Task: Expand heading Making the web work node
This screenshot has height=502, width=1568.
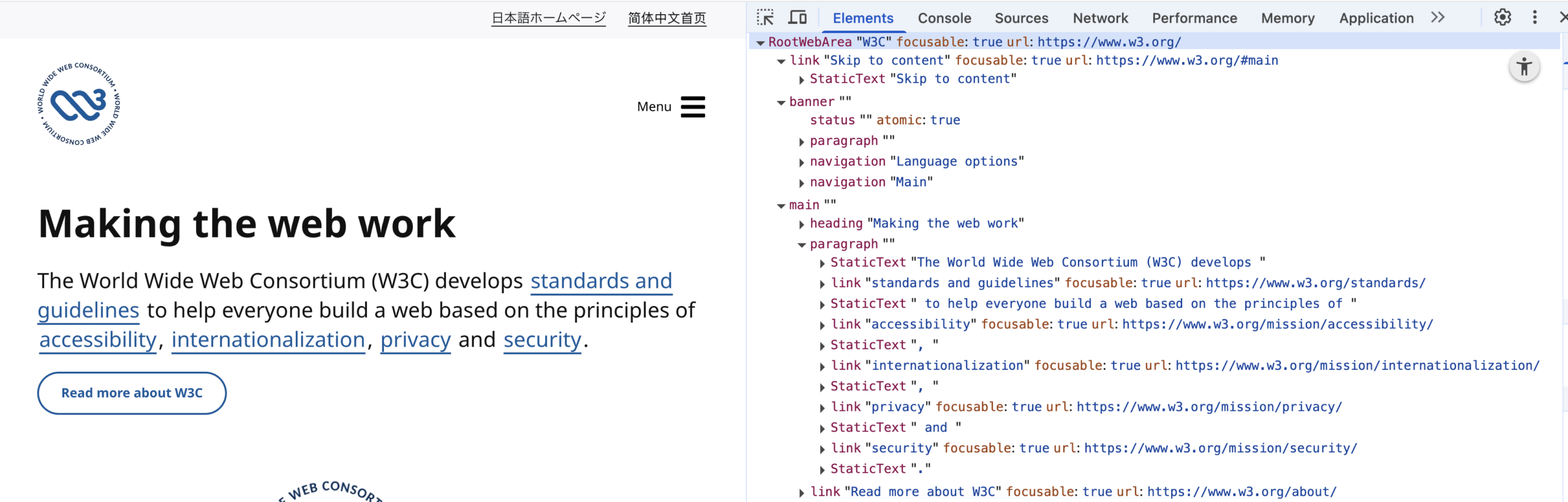Action: (x=802, y=225)
